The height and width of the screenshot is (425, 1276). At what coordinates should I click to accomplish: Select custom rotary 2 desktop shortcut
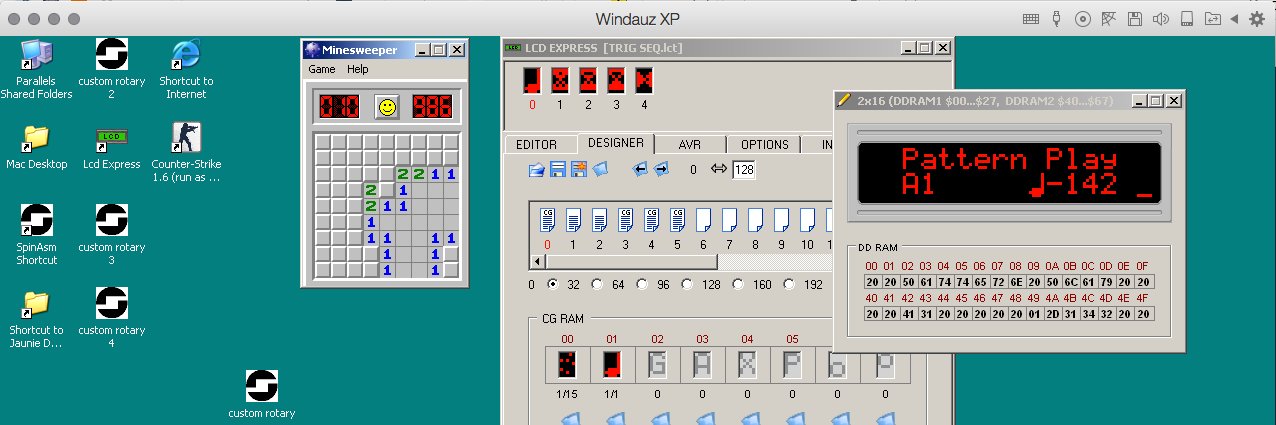(112, 70)
